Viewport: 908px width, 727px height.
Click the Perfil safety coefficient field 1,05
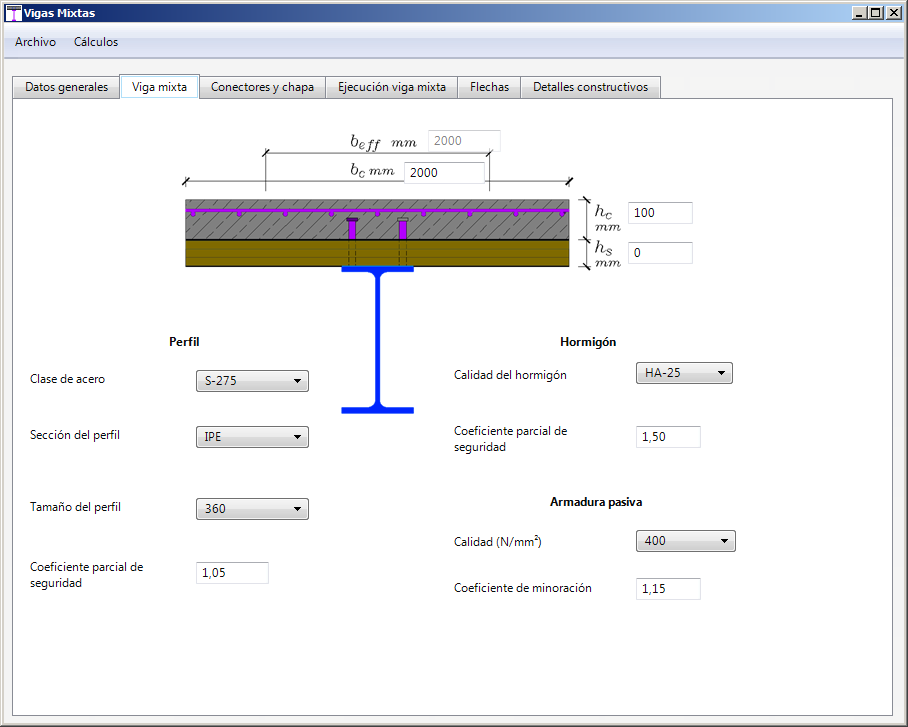232,573
